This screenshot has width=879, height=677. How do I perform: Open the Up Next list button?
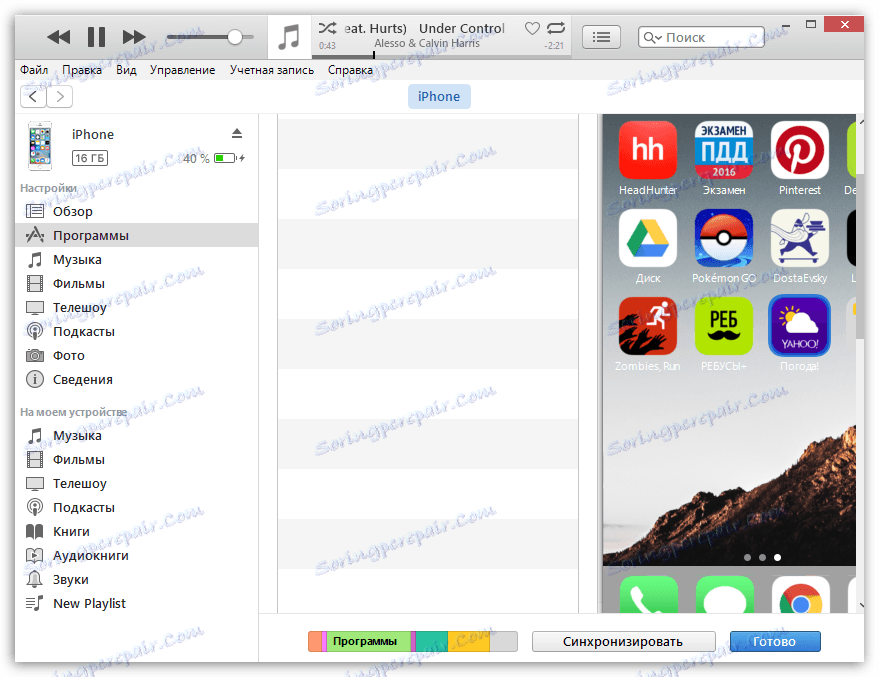pyautogui.click(x=602, y=37)
